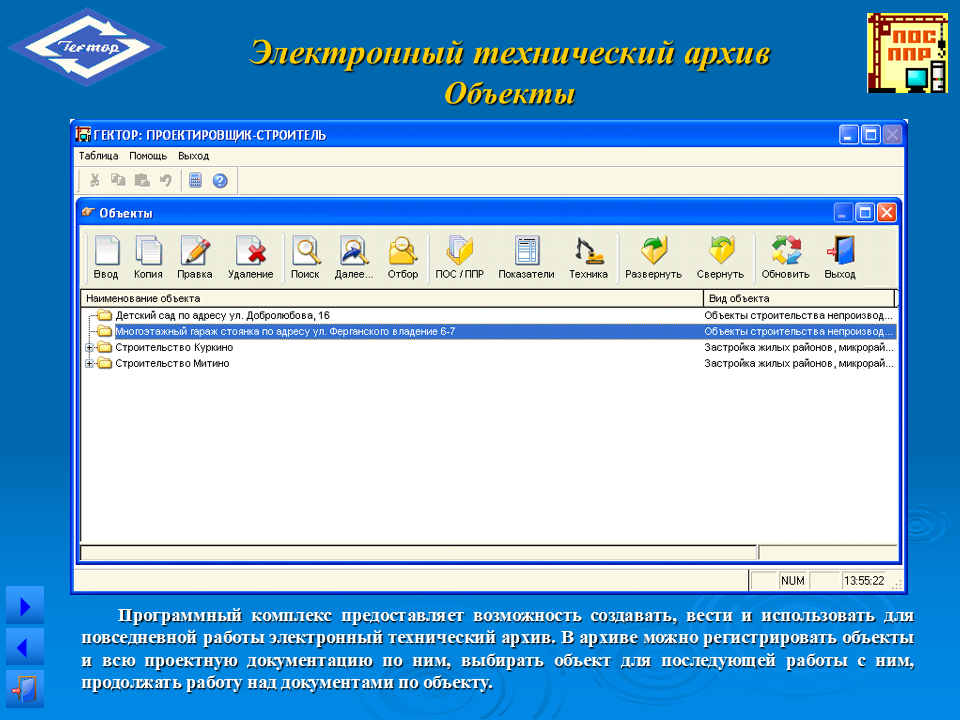Open Правка edit pencil tool
The height and width of the screenshot is (720, 960).
pos(195,257)
